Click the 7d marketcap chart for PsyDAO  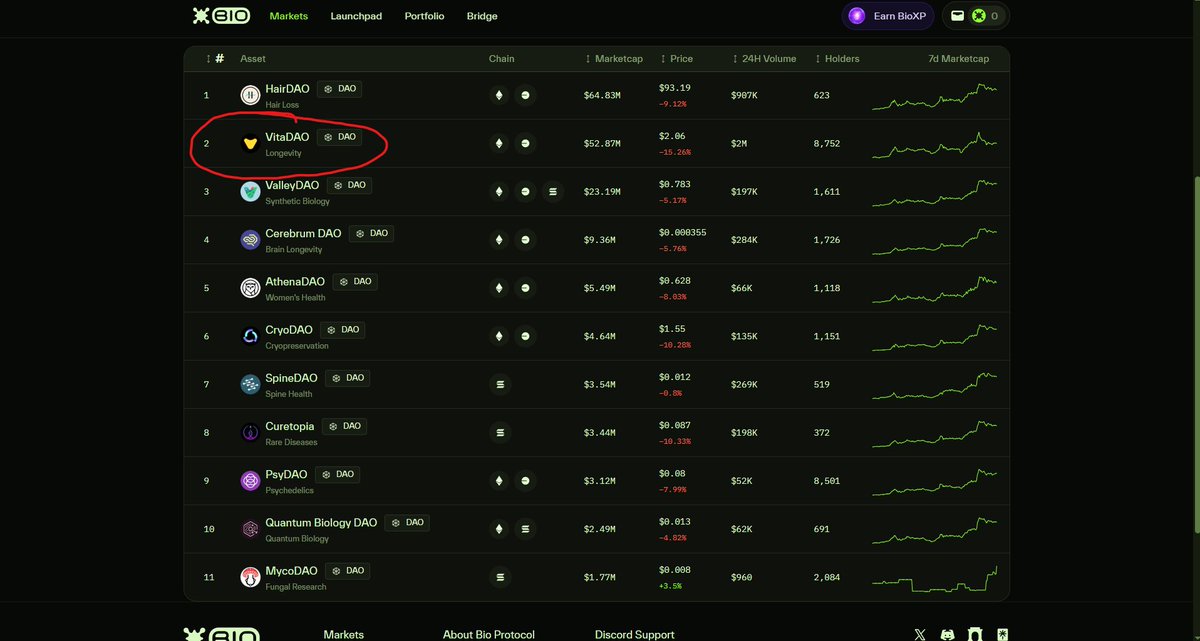pos(935,481)
